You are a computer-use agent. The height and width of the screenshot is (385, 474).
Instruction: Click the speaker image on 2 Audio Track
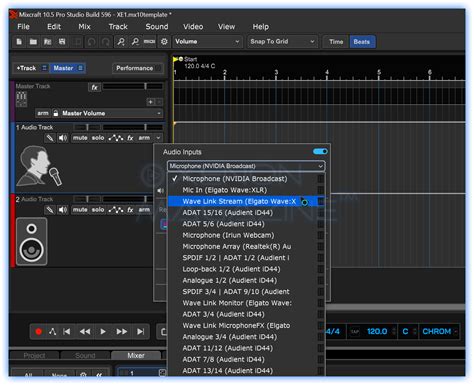tap(32, 241)
